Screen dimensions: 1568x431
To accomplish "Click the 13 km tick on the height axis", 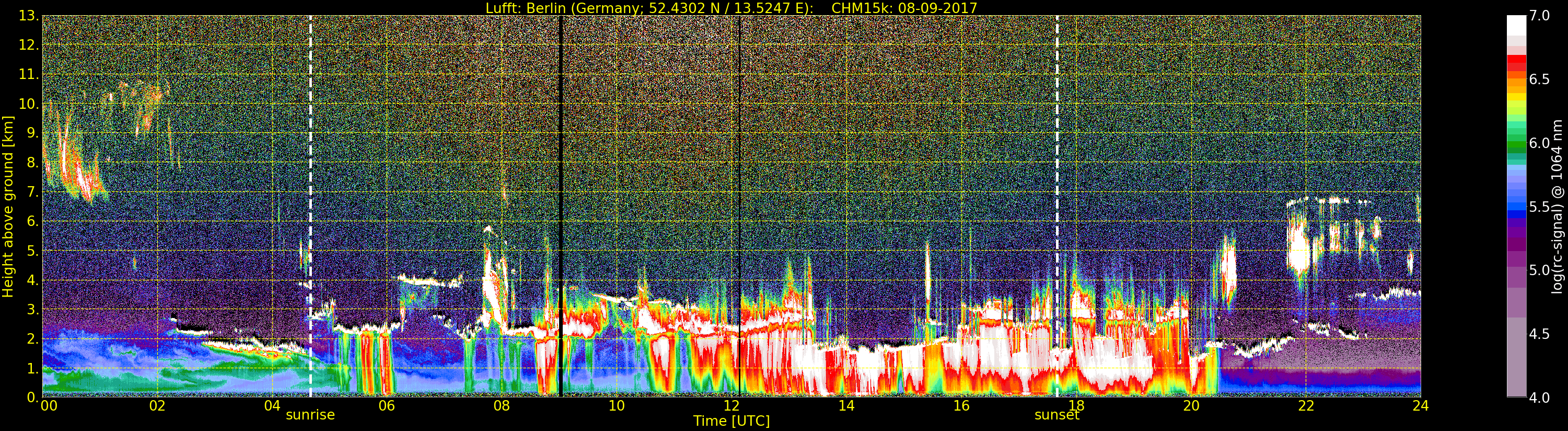I will tap(28, 16).
